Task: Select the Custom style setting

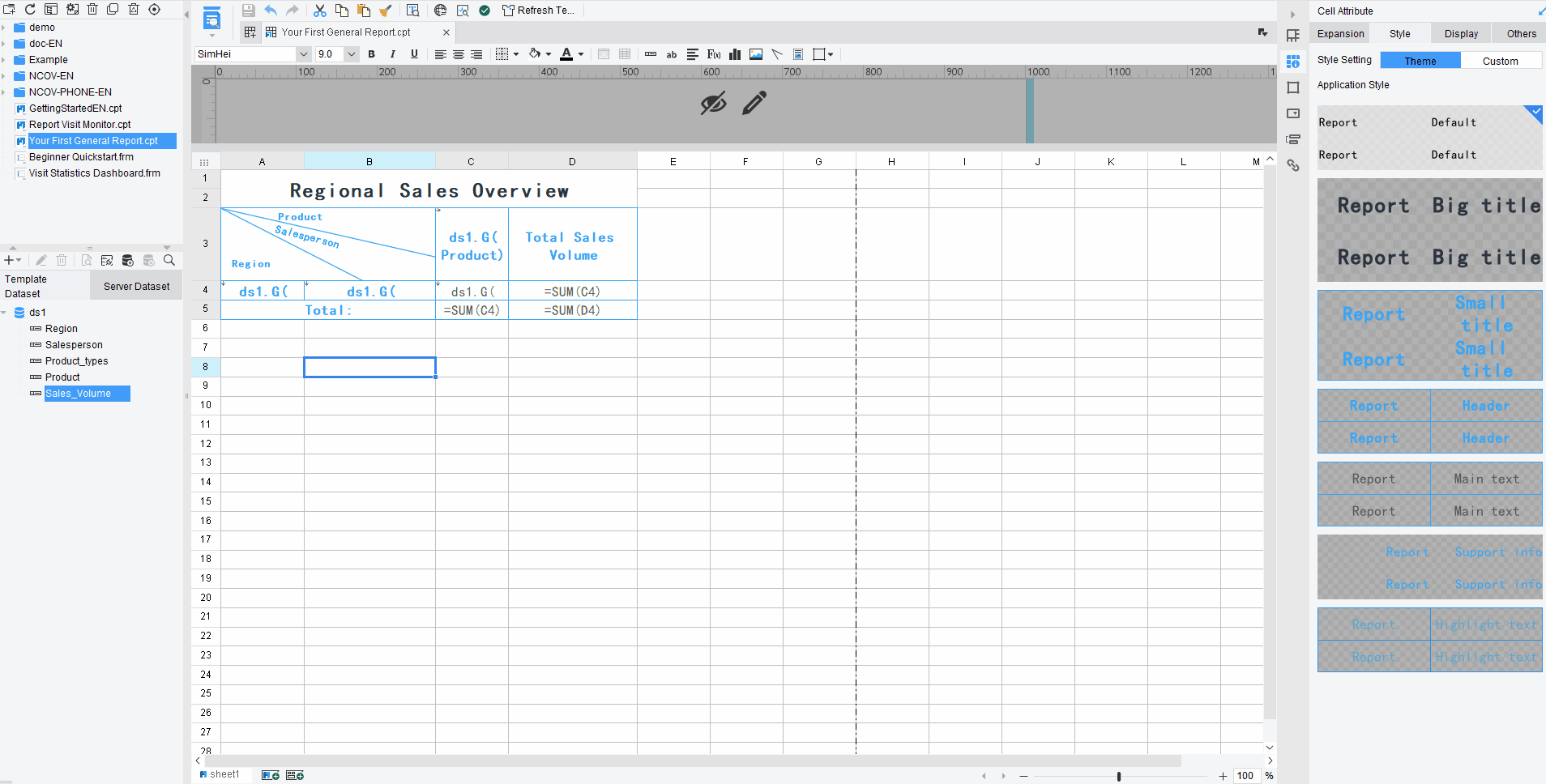Action: coord(1501,61)
